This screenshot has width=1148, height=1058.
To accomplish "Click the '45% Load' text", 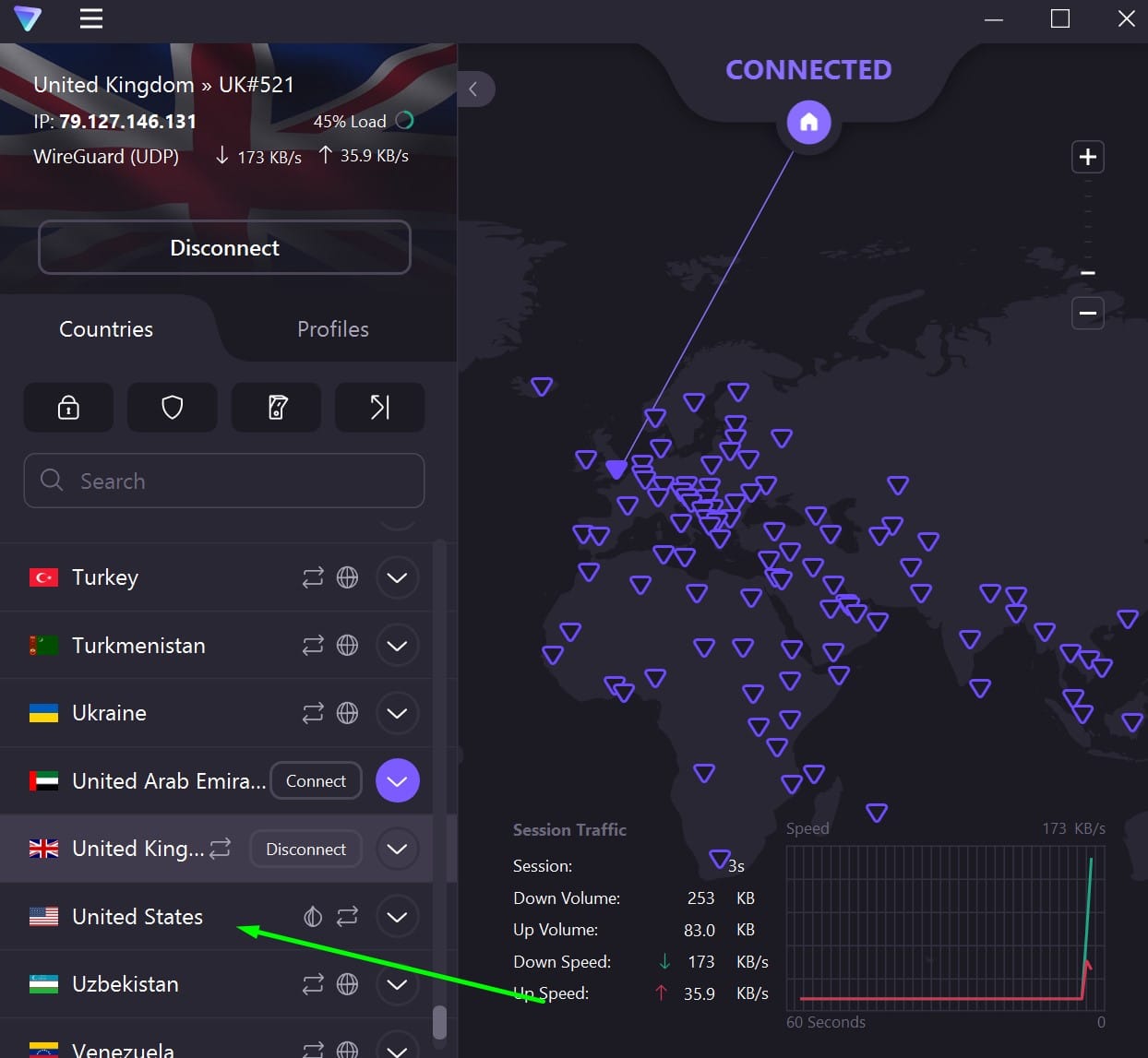I will click(x=350, y=121).
